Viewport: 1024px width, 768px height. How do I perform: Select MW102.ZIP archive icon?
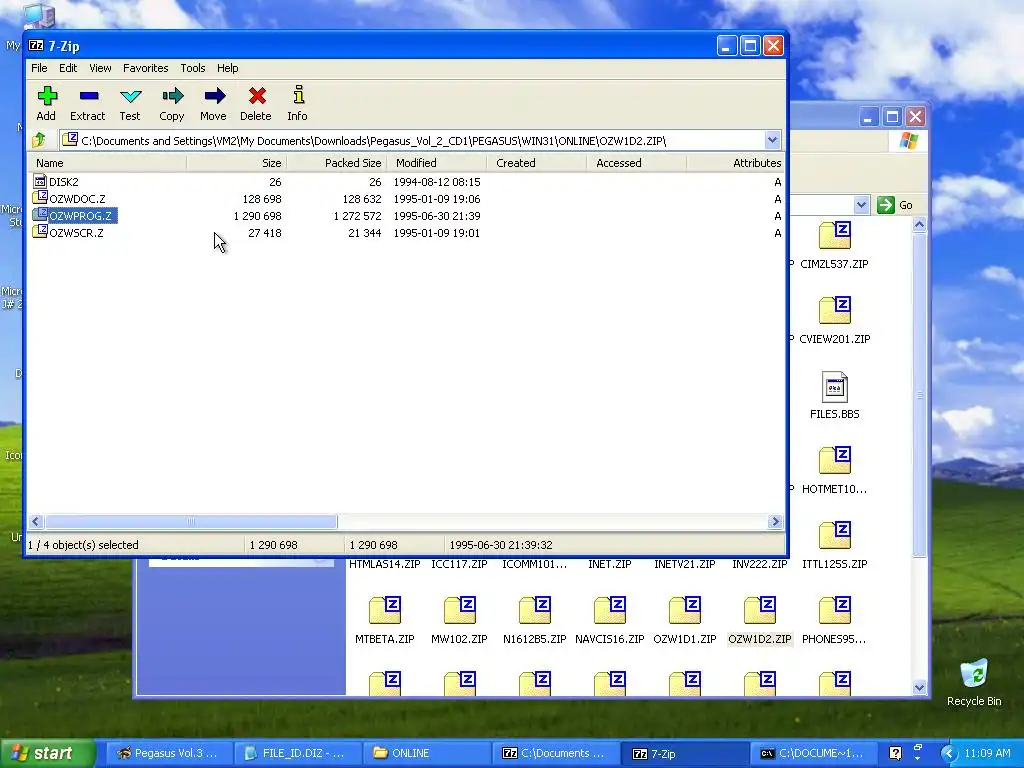coord(460,611)
